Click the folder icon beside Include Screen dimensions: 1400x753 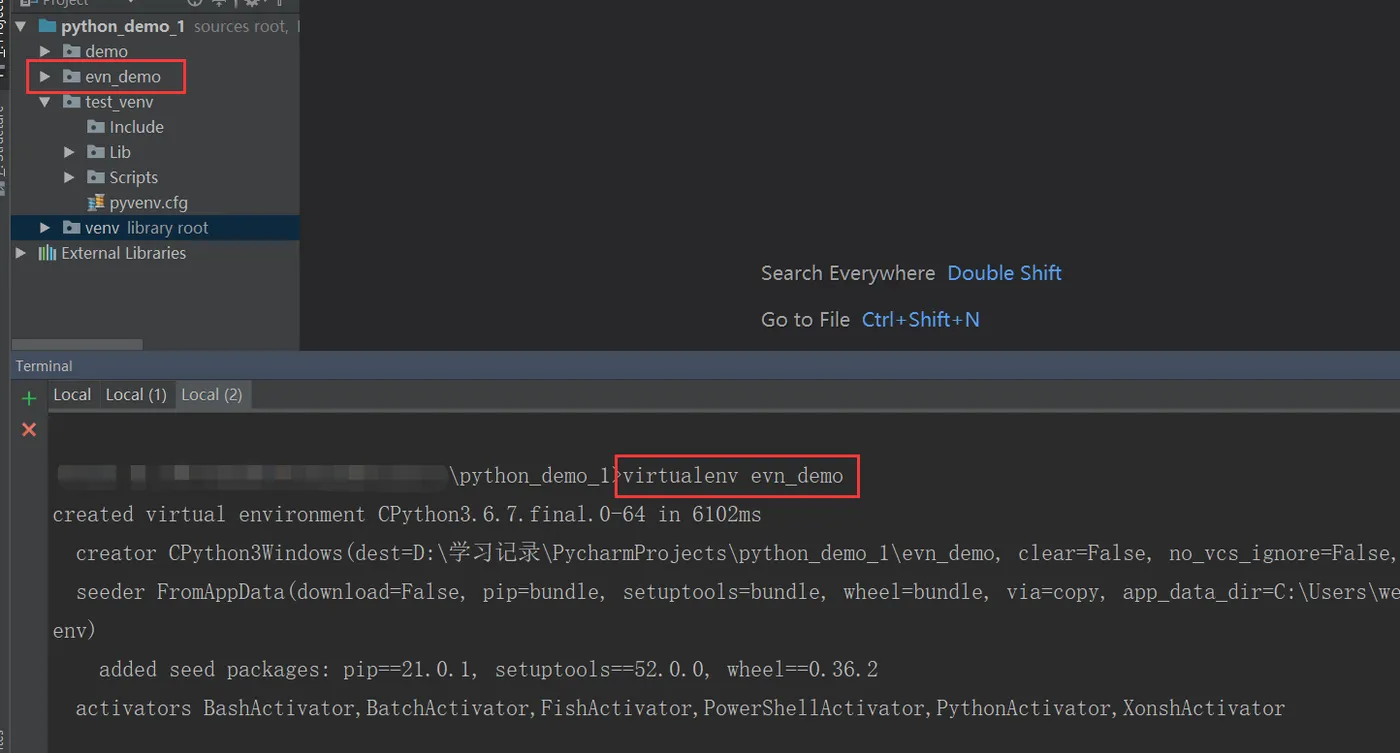tap(96, 127)
